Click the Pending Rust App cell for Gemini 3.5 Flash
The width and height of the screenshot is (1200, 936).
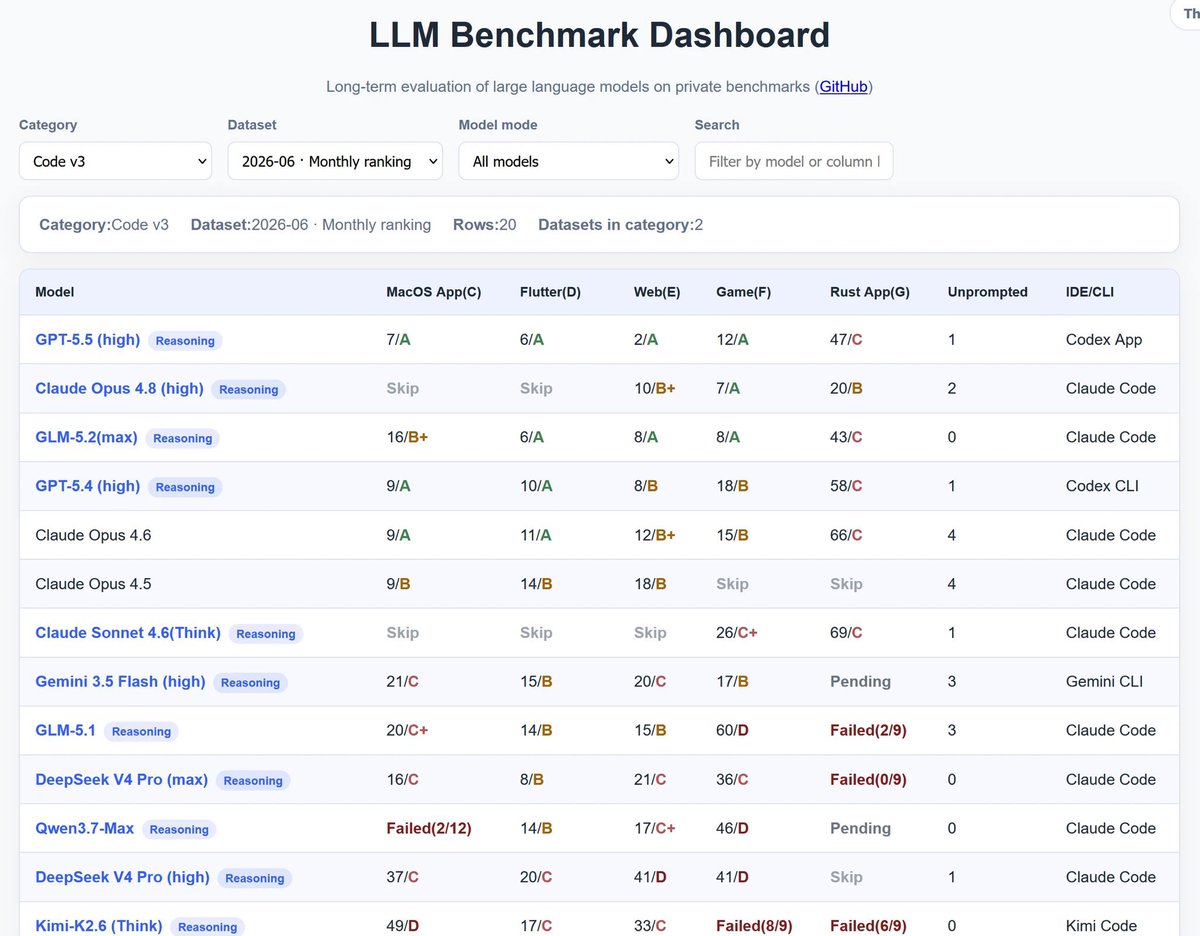860,682
